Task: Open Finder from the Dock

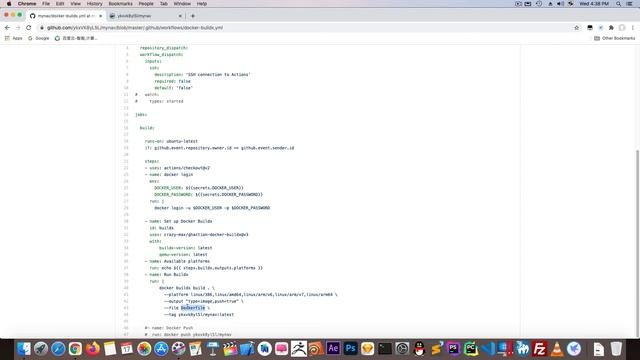Action: tap(24, 349)
